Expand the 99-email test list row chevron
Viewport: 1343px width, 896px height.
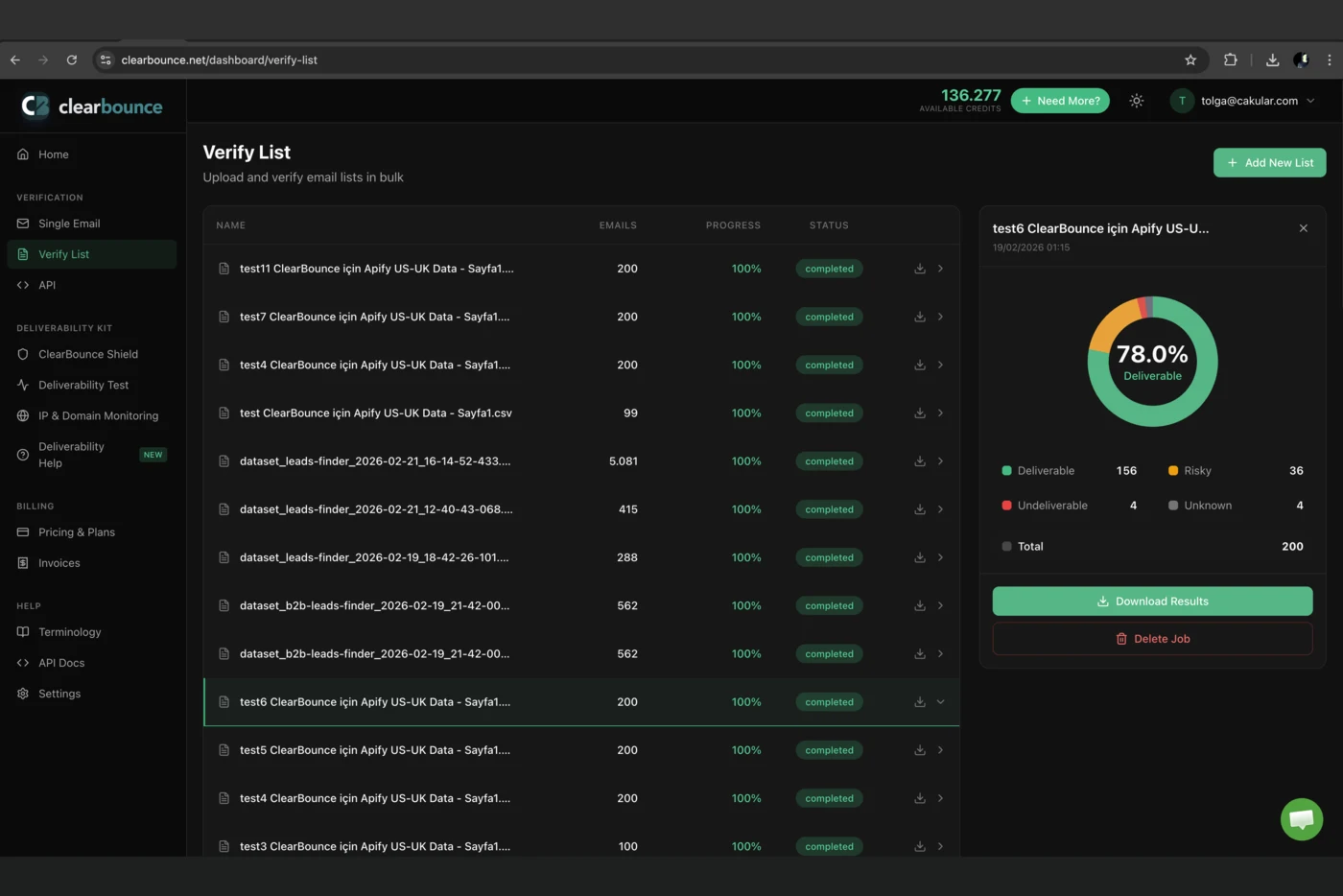point(941,413)
